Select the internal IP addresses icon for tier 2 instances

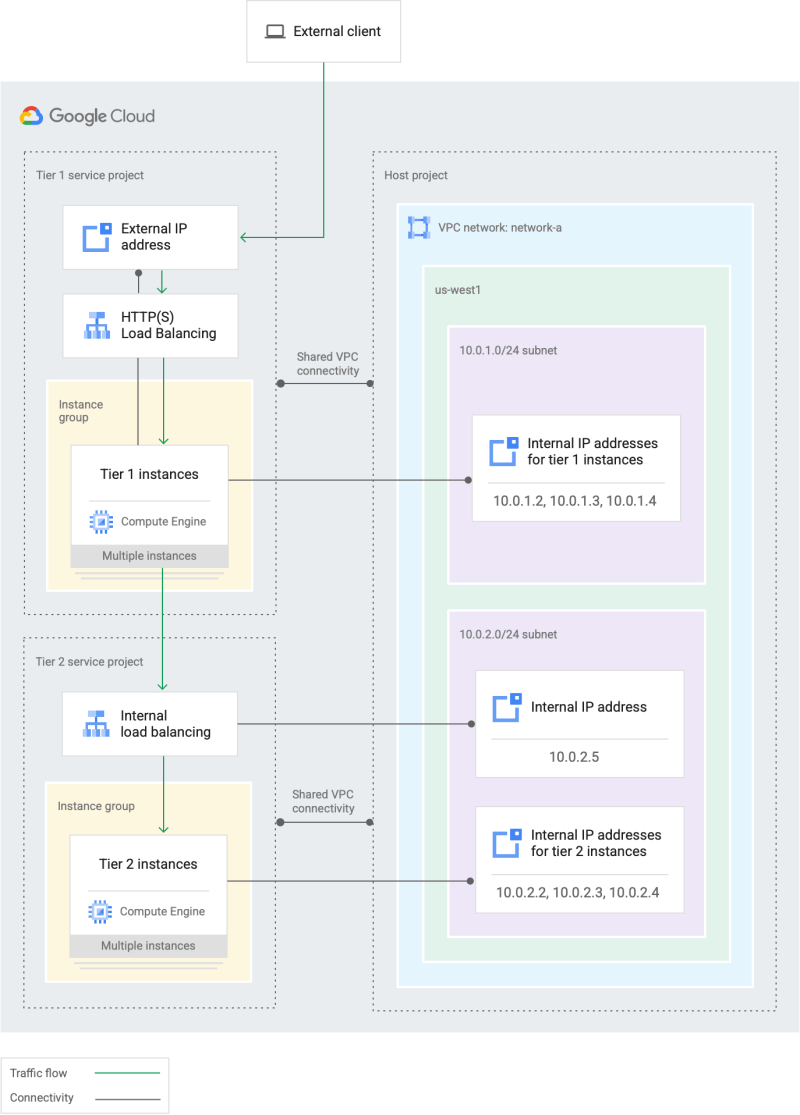tap(507, 843)
